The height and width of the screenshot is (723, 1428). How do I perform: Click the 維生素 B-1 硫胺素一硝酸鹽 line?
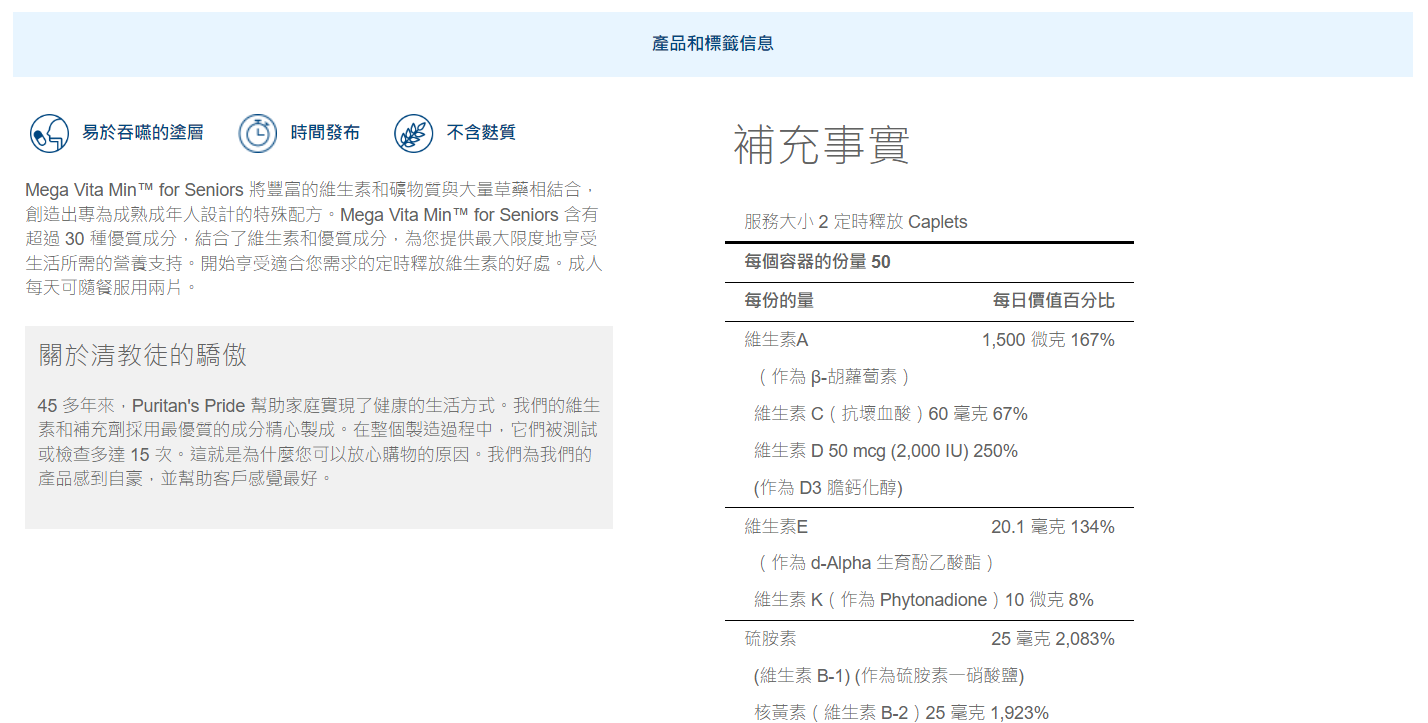[889, 676]
